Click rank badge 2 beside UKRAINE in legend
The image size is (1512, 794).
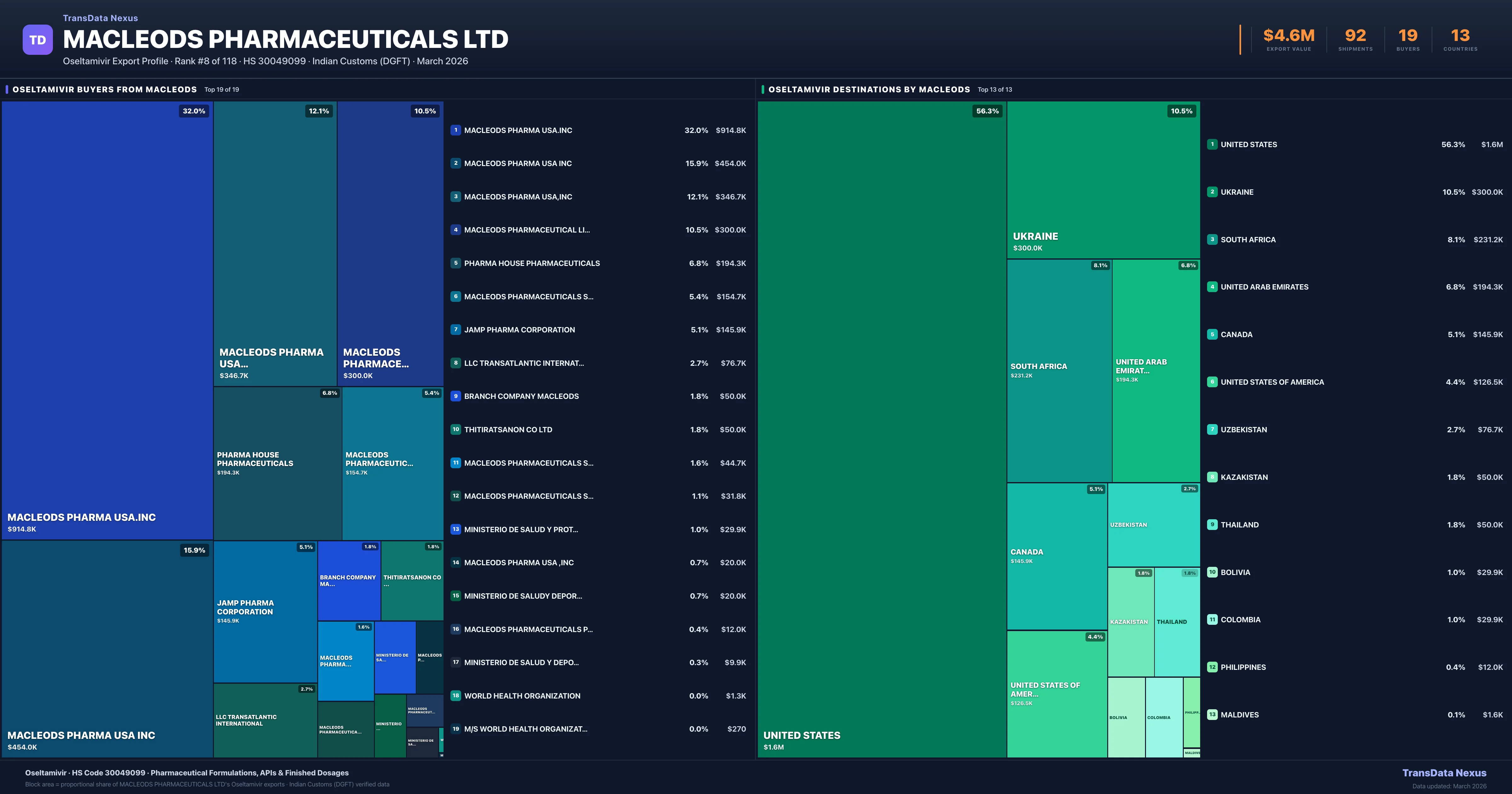point(1212,192)
